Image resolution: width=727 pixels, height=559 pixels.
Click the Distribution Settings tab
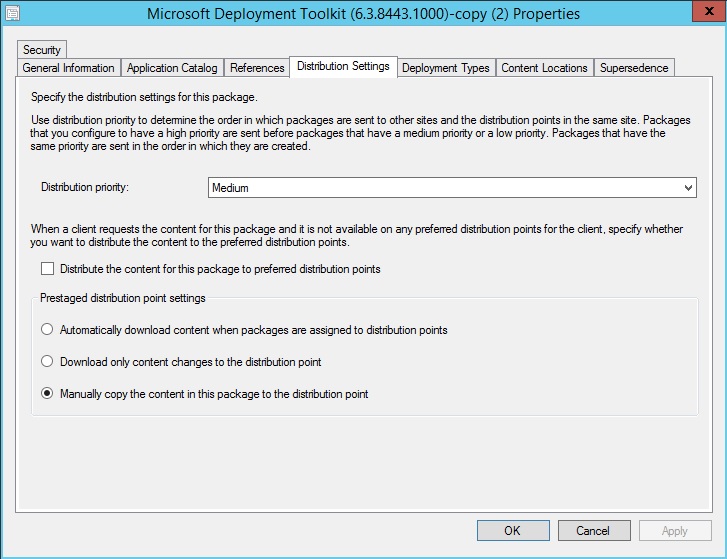(x=343, y=67)
